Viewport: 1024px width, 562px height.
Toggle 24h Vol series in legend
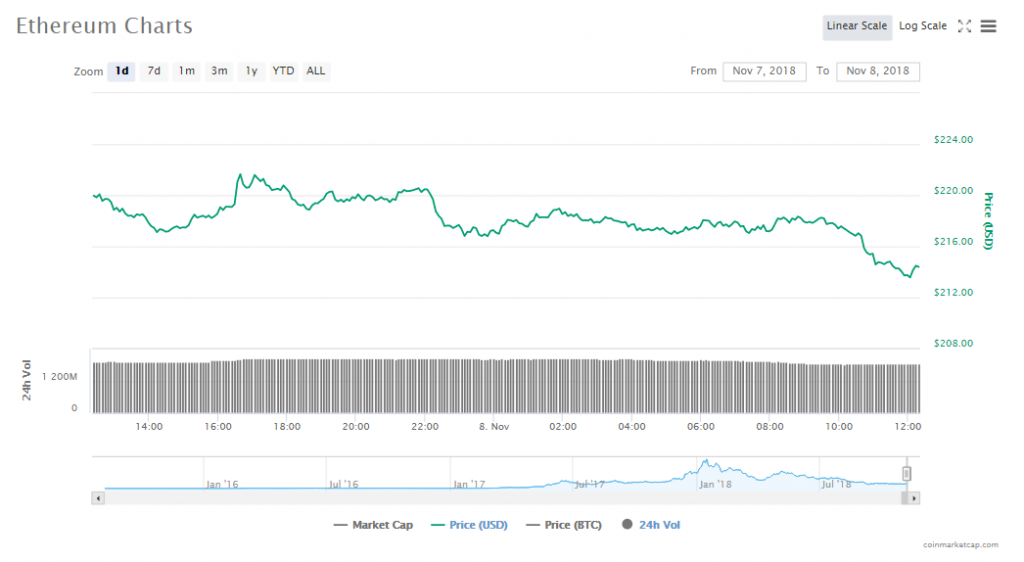coord(651,525)
